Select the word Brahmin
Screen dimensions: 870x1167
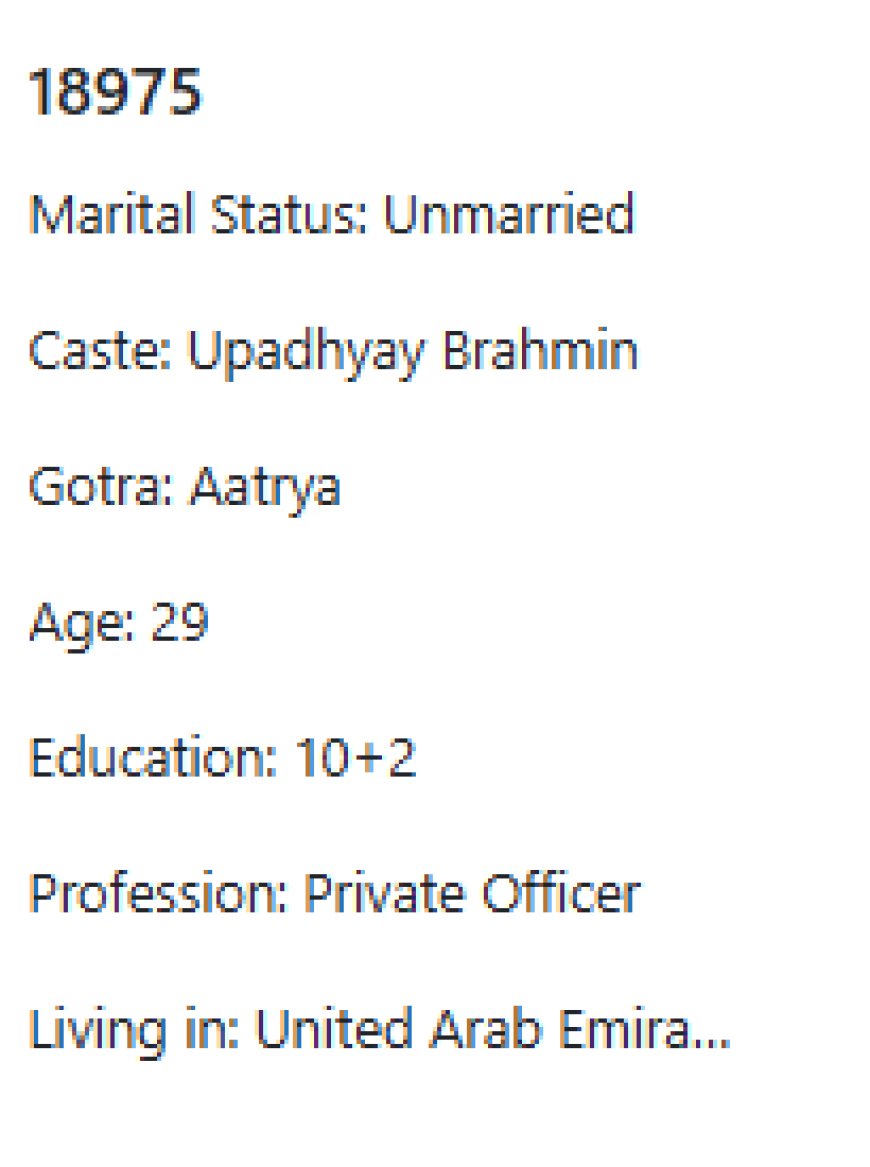pyautogui.click(x=540, y=348)
